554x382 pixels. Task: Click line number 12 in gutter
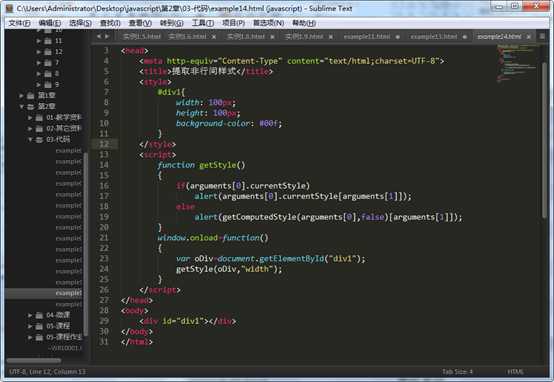(104, 144)
